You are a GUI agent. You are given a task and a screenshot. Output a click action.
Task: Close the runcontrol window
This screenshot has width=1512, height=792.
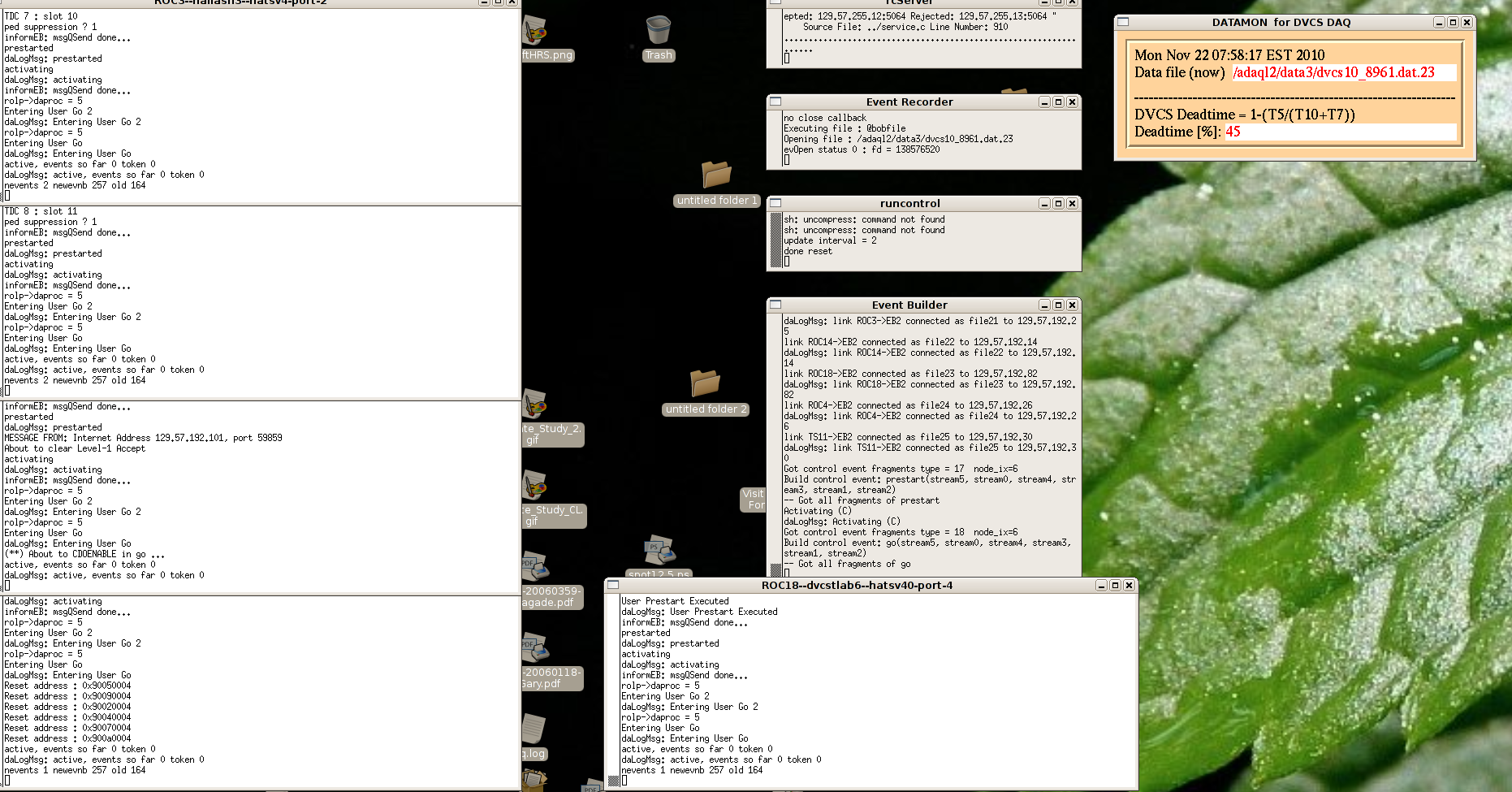coord(1072,203)
